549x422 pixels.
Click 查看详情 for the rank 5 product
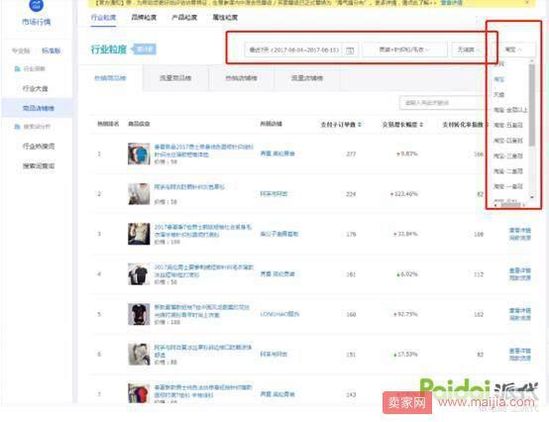click(x=520, y=311)
